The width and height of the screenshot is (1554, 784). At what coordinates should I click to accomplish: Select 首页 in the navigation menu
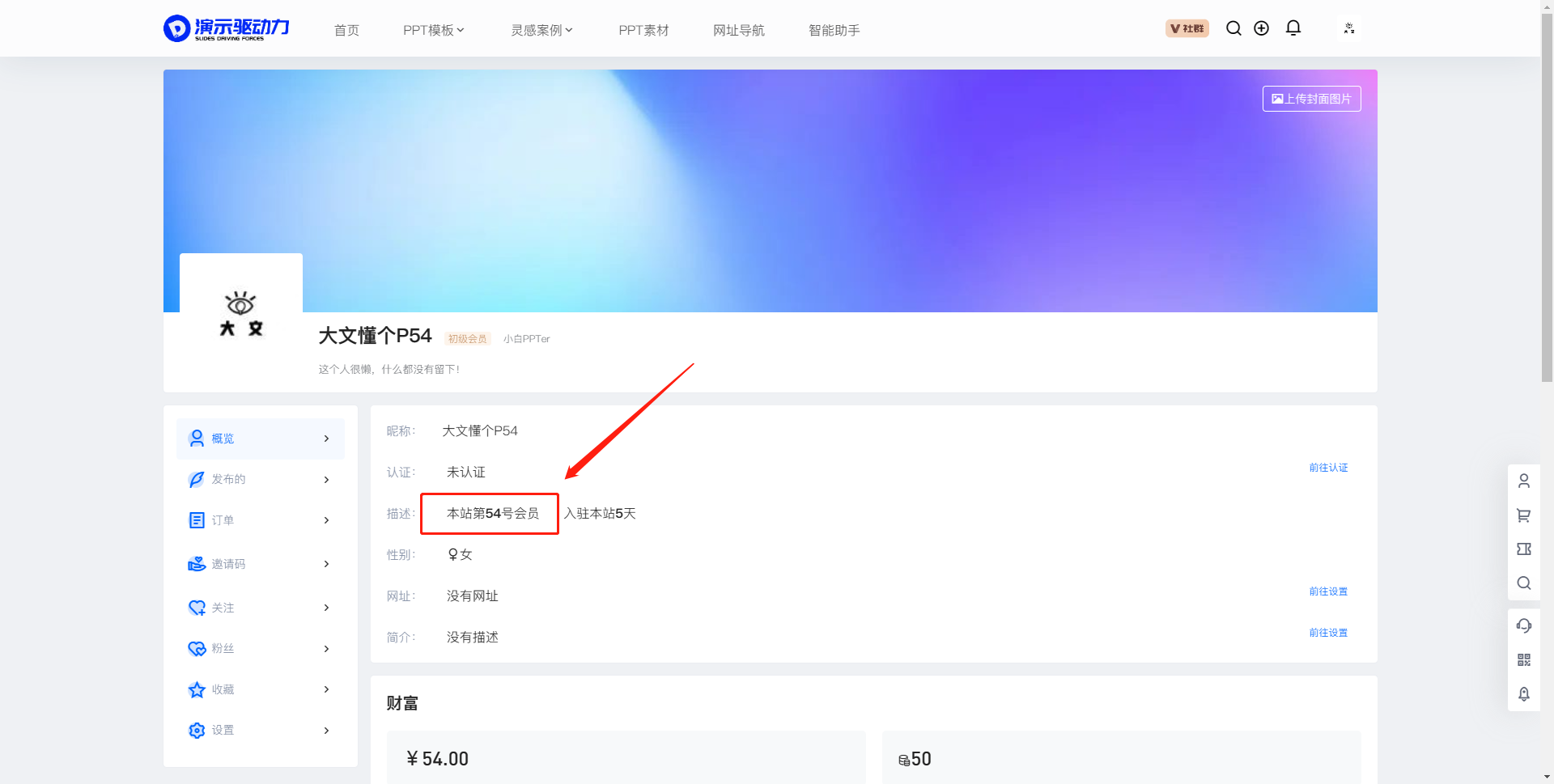346,30
